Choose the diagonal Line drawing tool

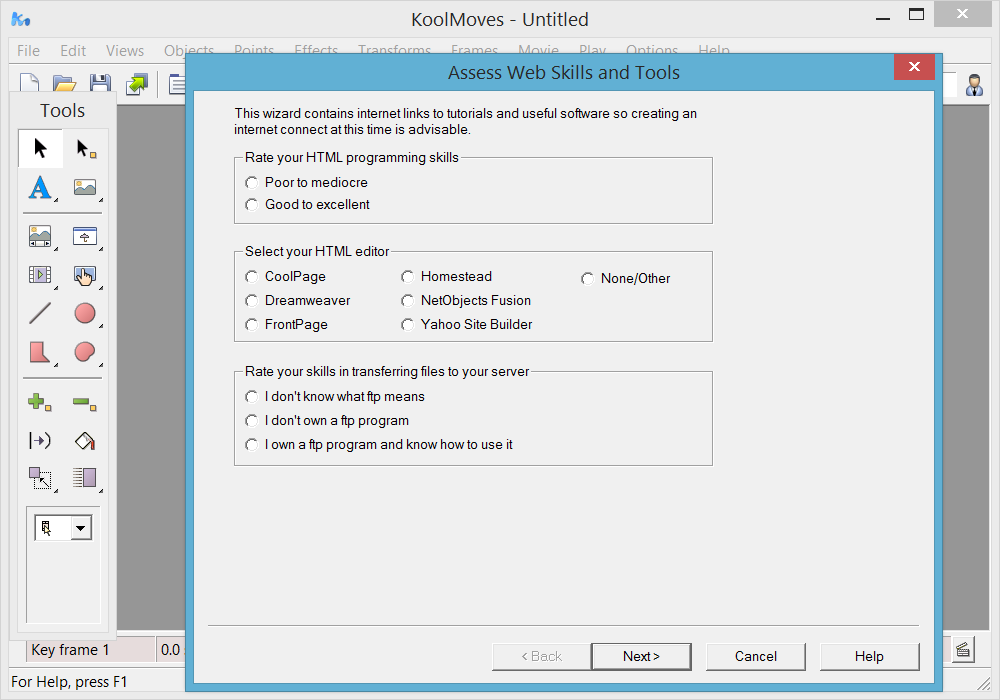pos(40,313)
